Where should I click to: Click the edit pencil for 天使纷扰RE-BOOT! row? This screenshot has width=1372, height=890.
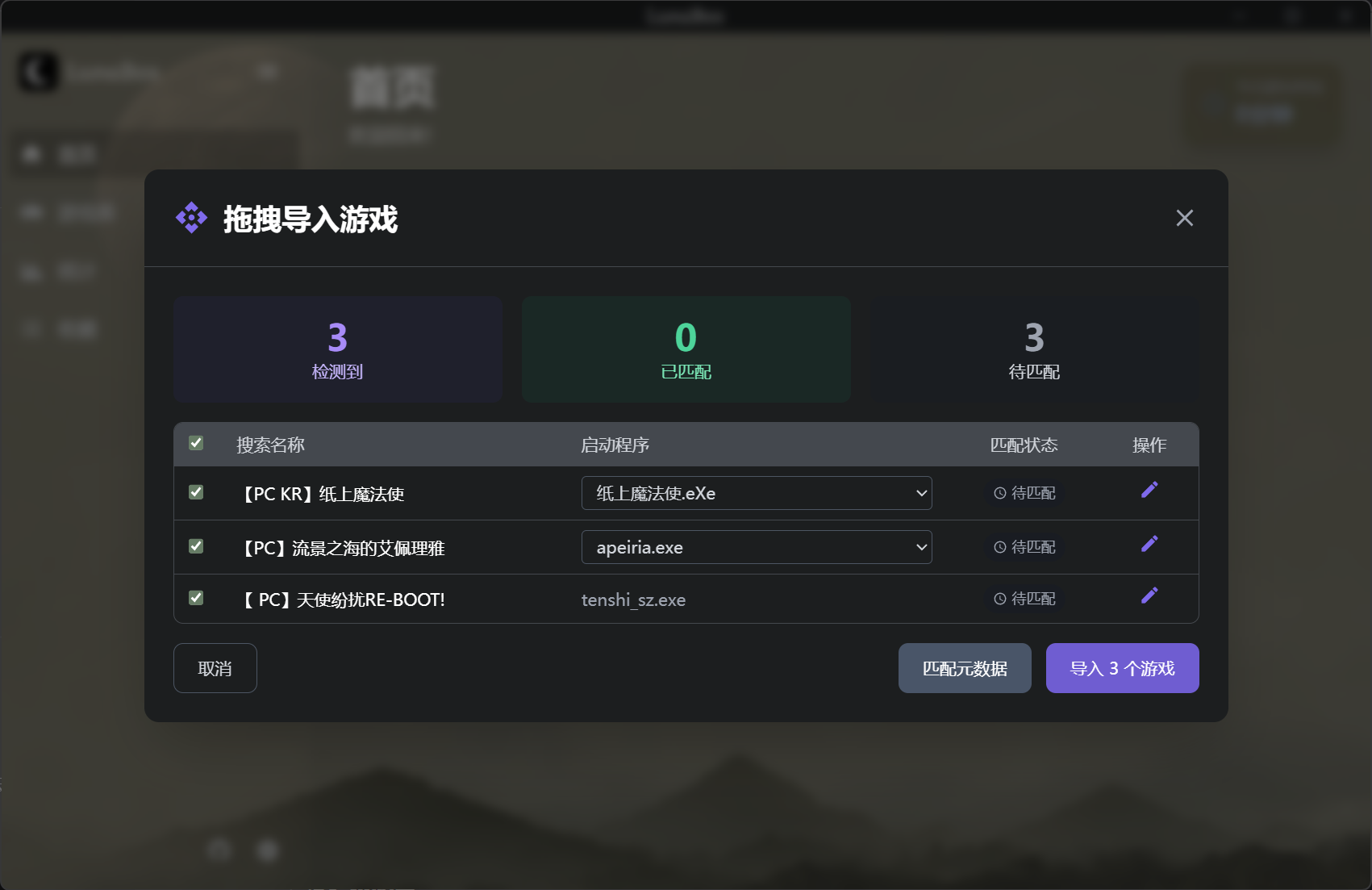1149,595
